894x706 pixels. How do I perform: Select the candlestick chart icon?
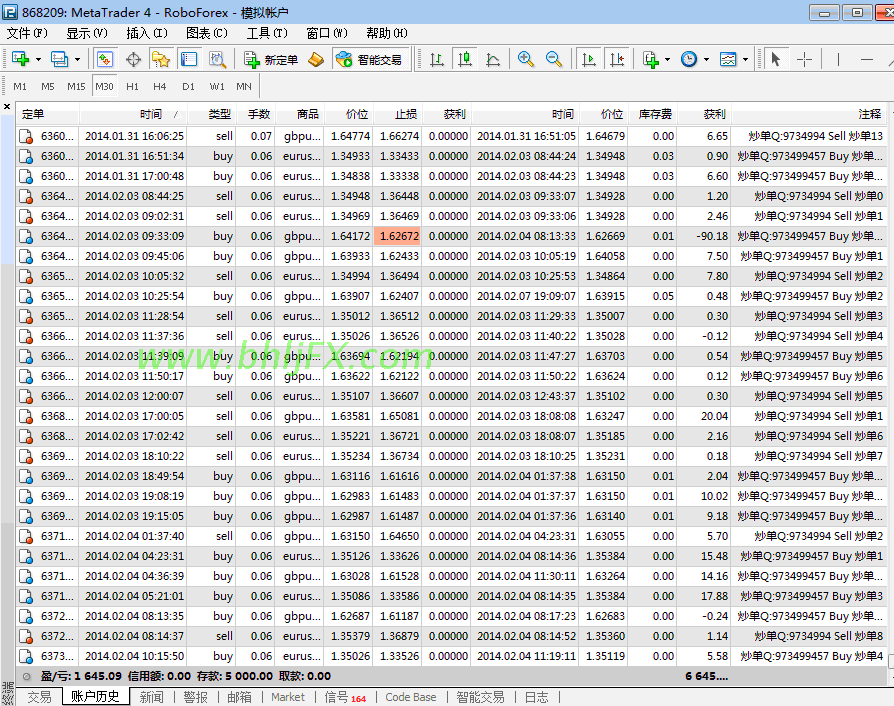[465, 59]
